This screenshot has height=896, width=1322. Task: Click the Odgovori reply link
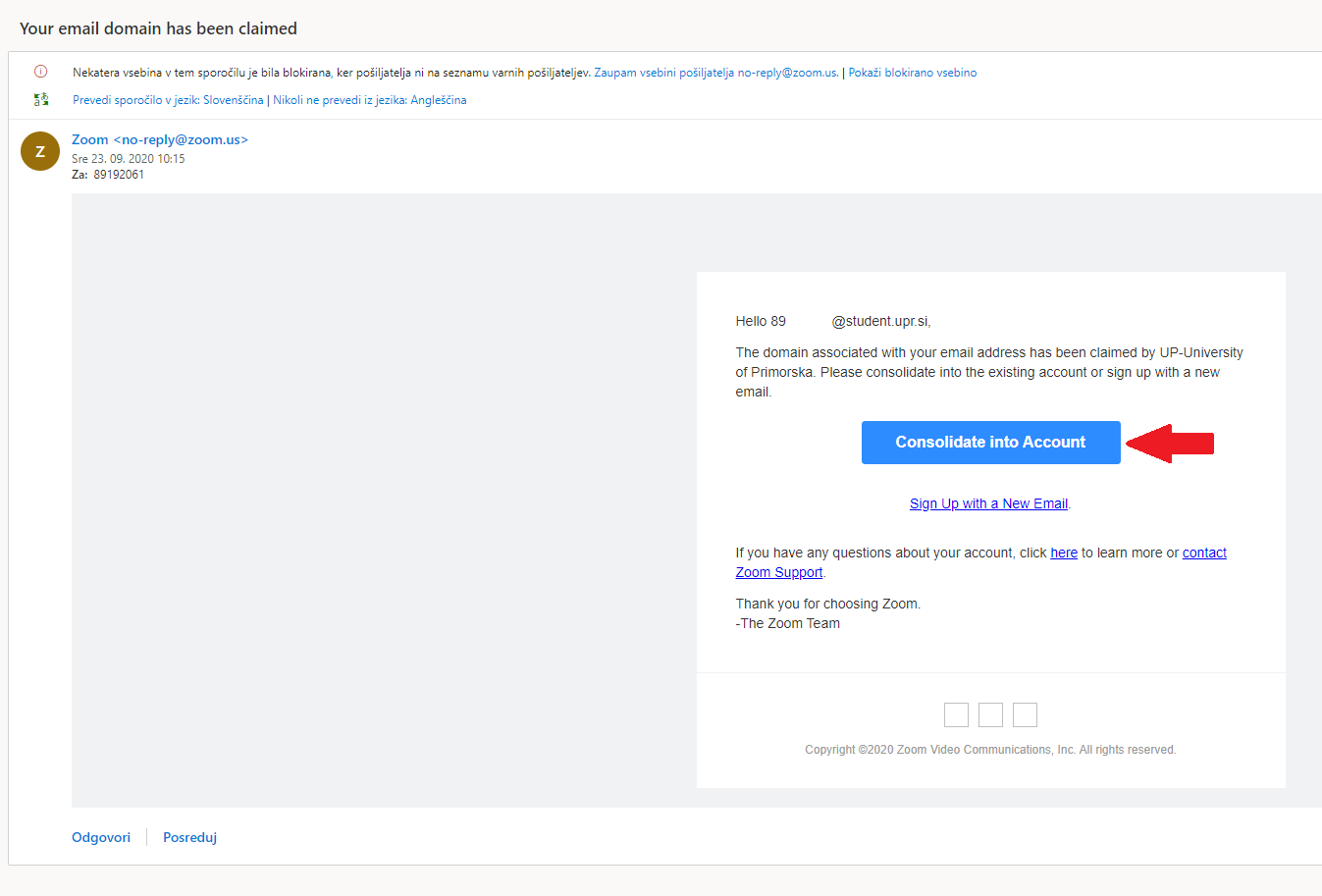tap(101, 837)
